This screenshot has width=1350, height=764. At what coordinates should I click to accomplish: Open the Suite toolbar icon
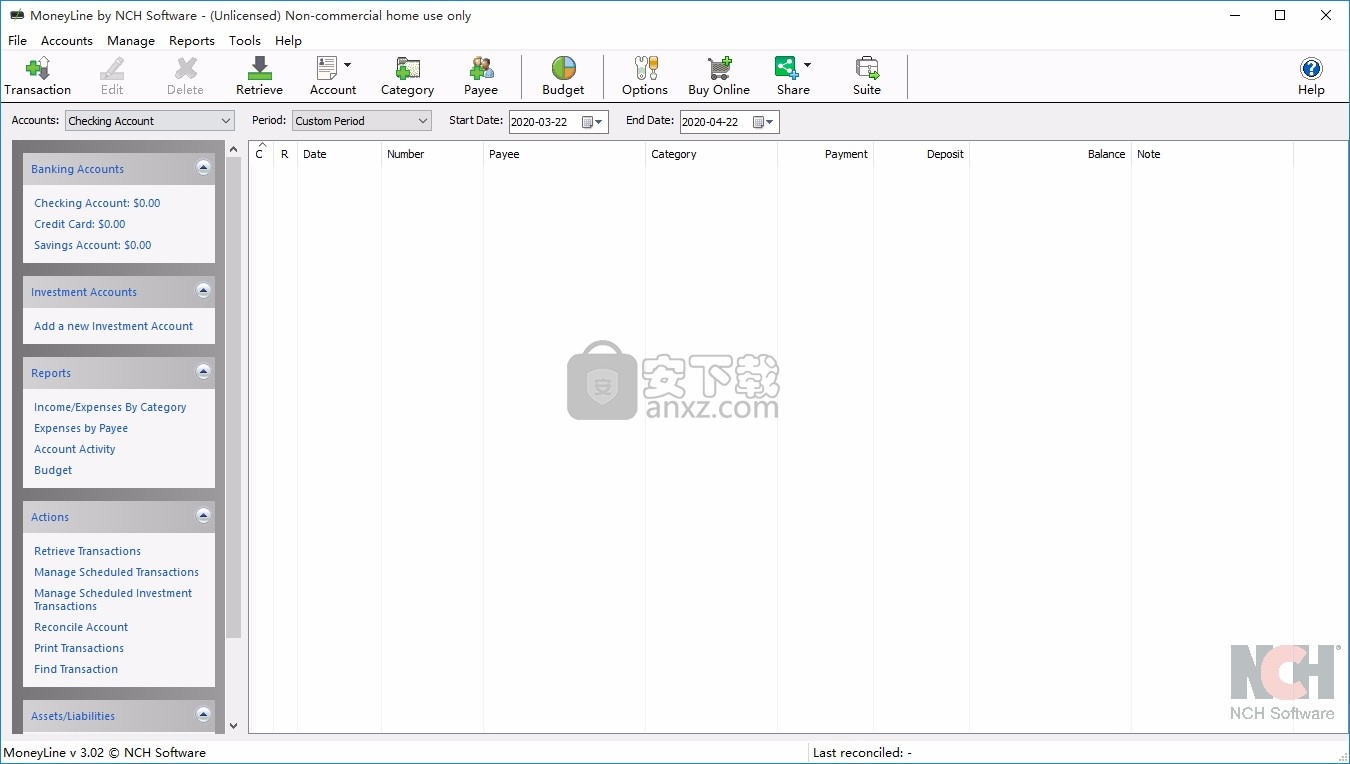pyautogui.click(x=867, y=76)
